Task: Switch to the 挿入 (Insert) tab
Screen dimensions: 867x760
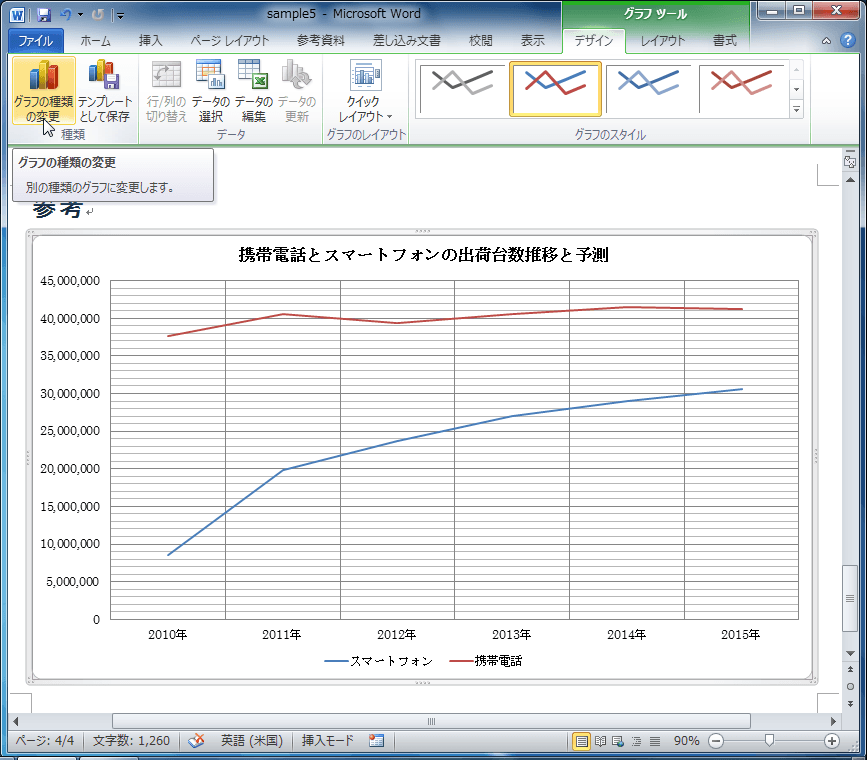Action: tap(150, 41)
